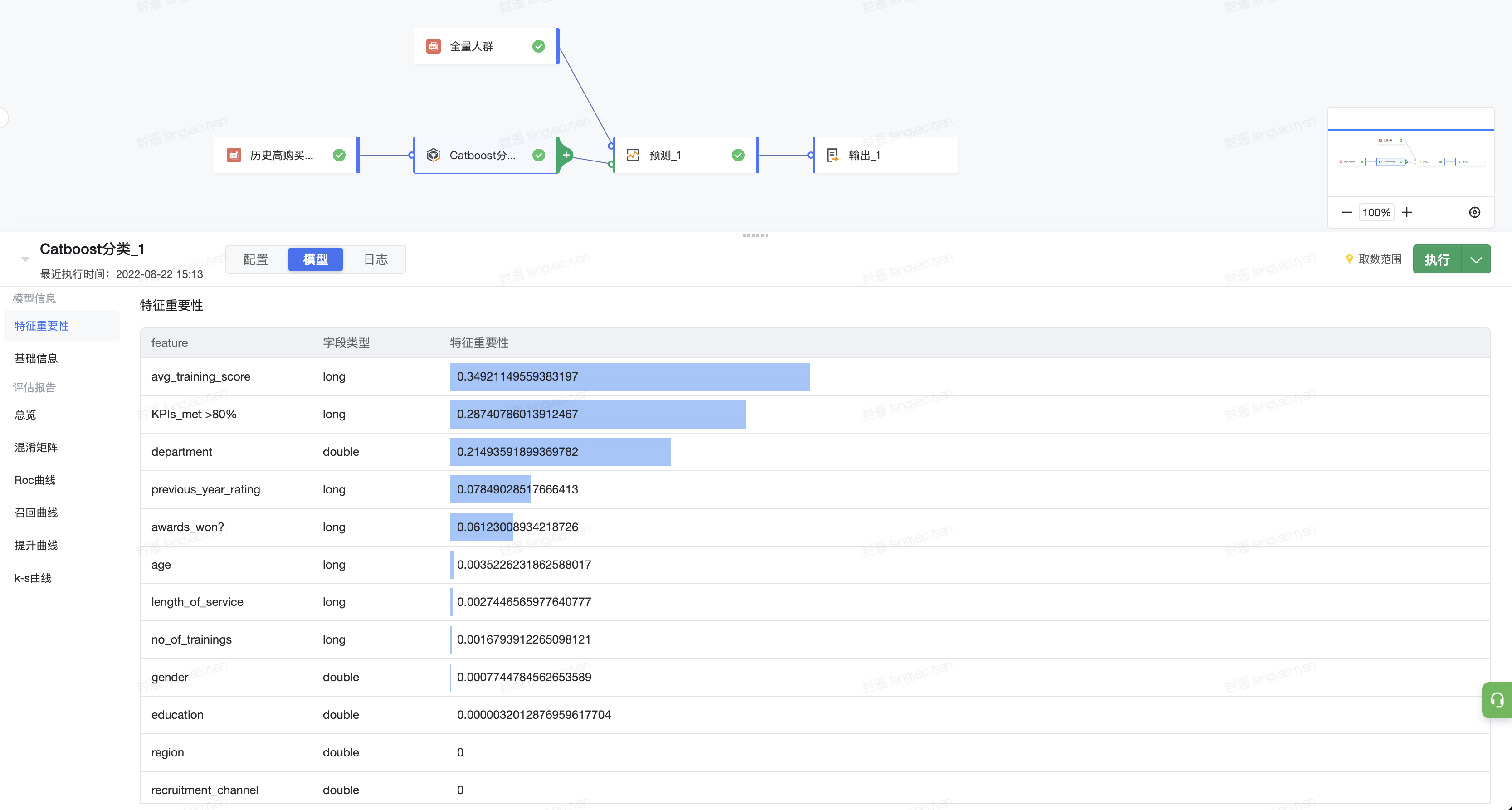Click the Catboost classifier node icon
The height and width of the screenshot is (810, 1512).
pos(433,155)
